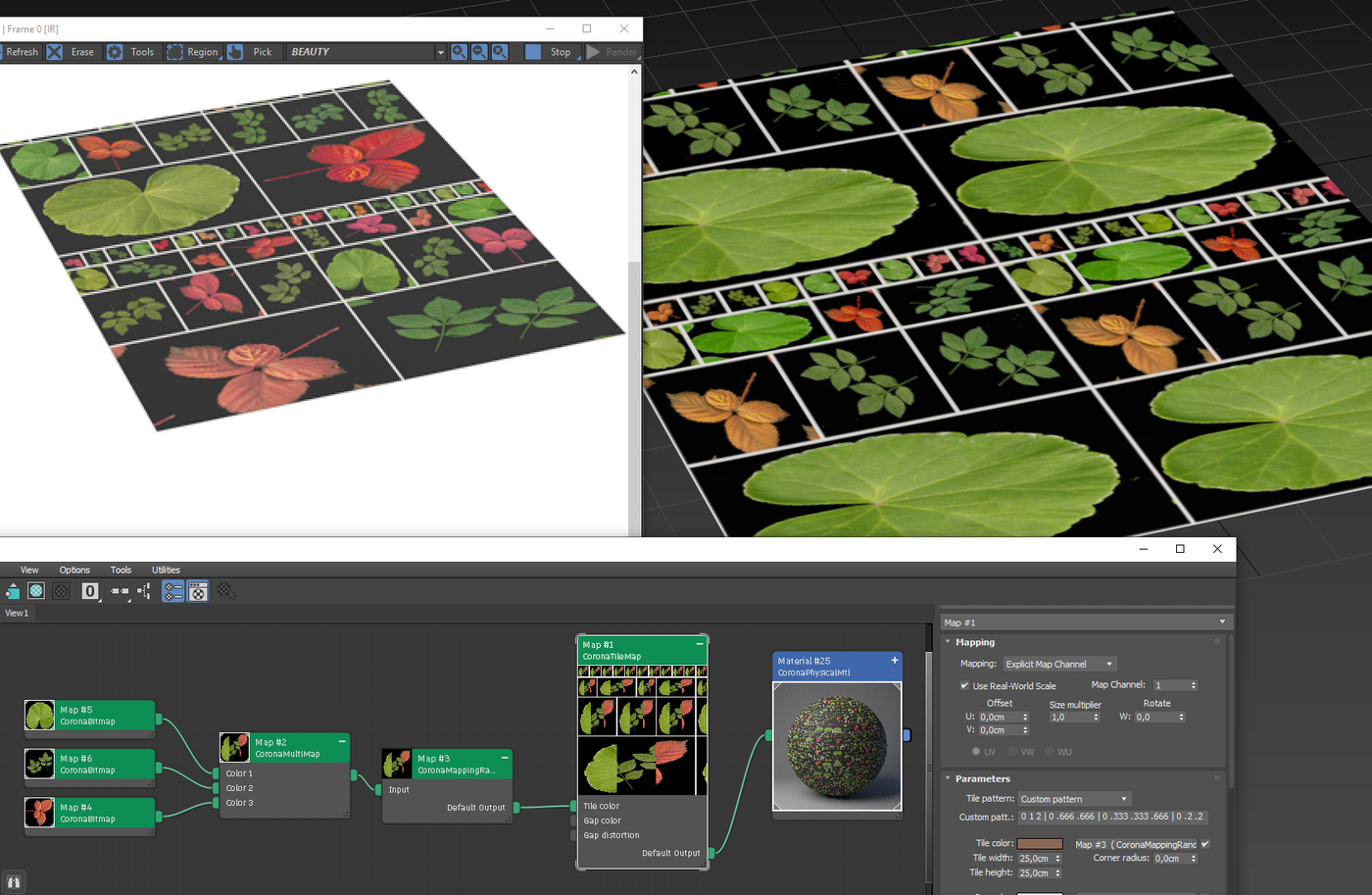Open the View menu in material editor
Image resolution: width=1372 pixels, height=895 pixels.
[x=29, y=570]
